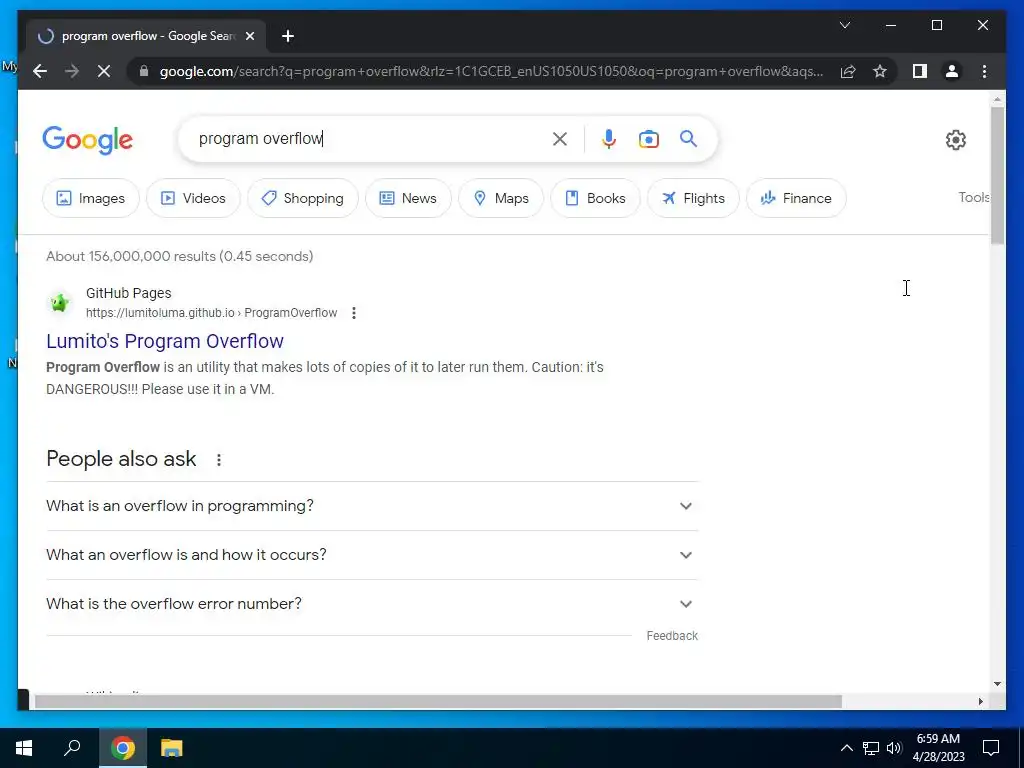Viewport: 1024px width, 768px height.
Task: Stop loading the page
Action: pyautogui.click(x=104, y=71)
